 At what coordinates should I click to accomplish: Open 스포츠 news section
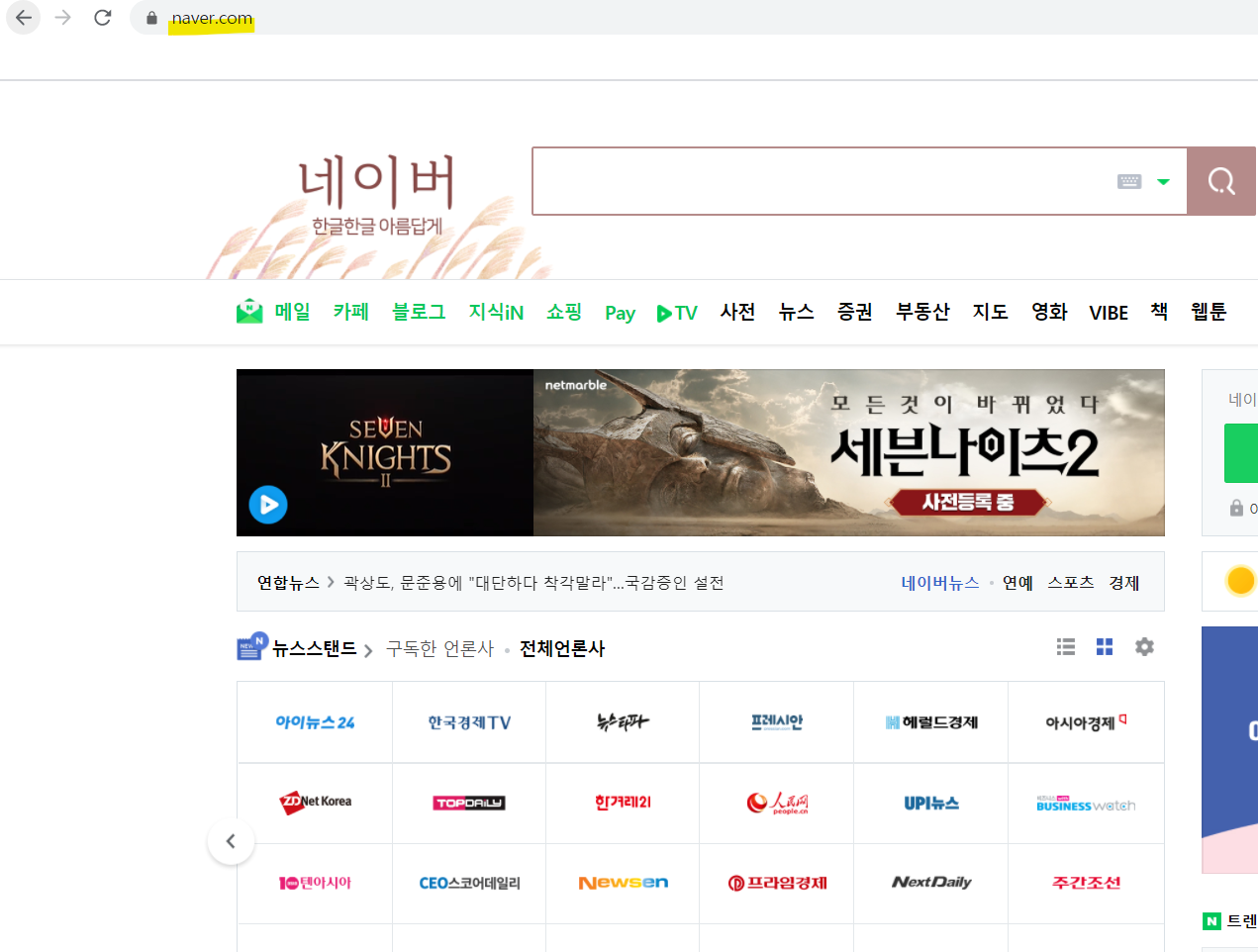point(1071,583)
